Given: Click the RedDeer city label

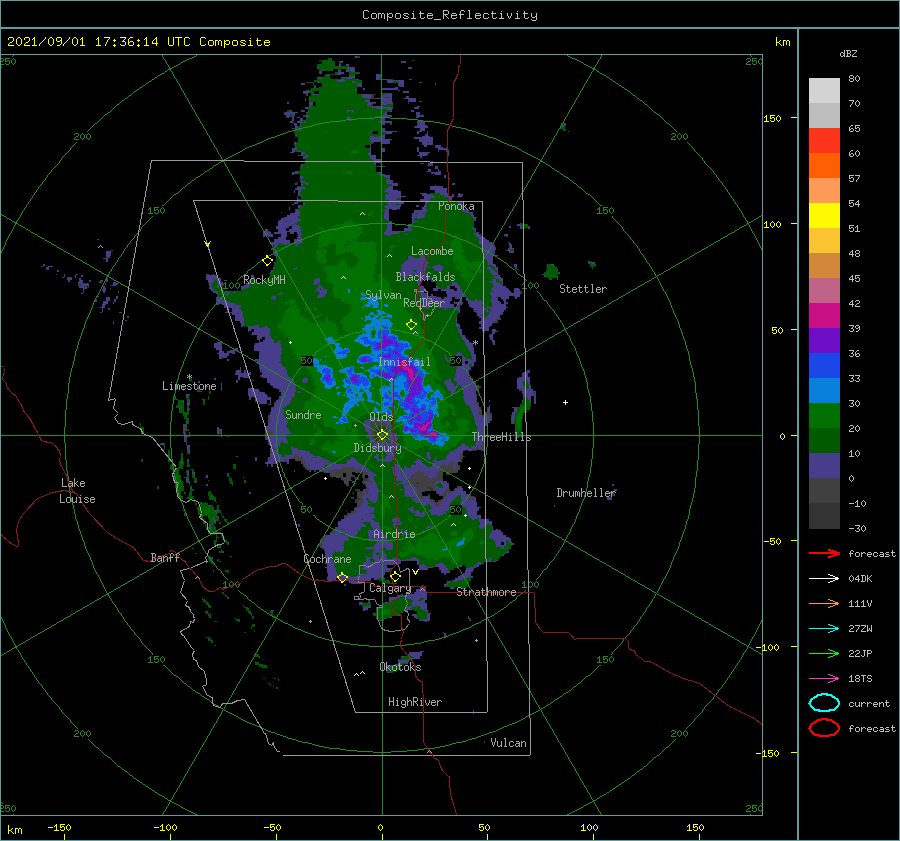Looking at the screenshot, I should click(x=424, y=303).
